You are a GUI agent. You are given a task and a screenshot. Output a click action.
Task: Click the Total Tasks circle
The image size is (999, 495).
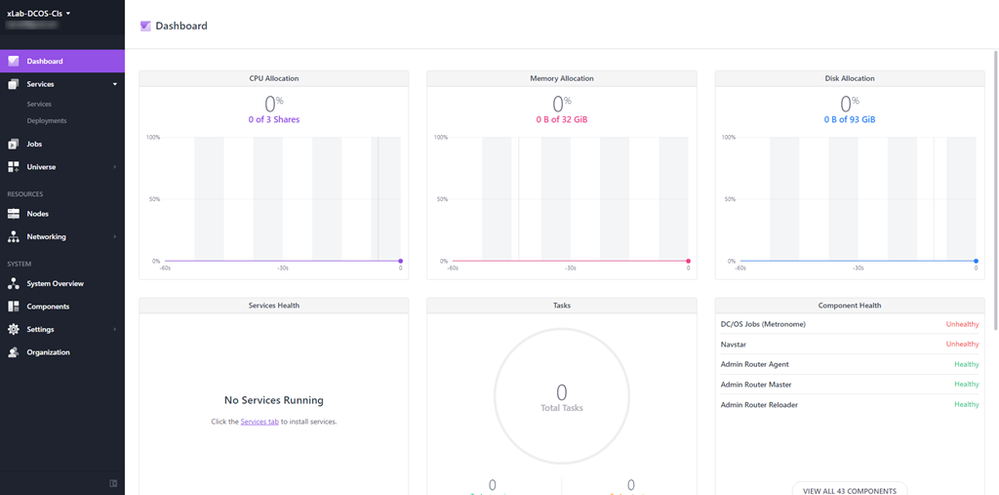(x=562, y=395)
